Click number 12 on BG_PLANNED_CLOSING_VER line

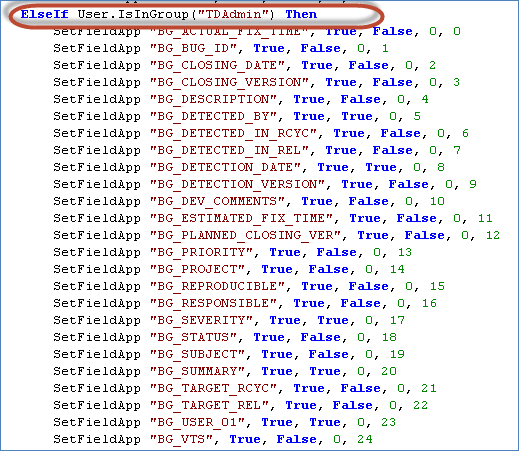point(493,235)
